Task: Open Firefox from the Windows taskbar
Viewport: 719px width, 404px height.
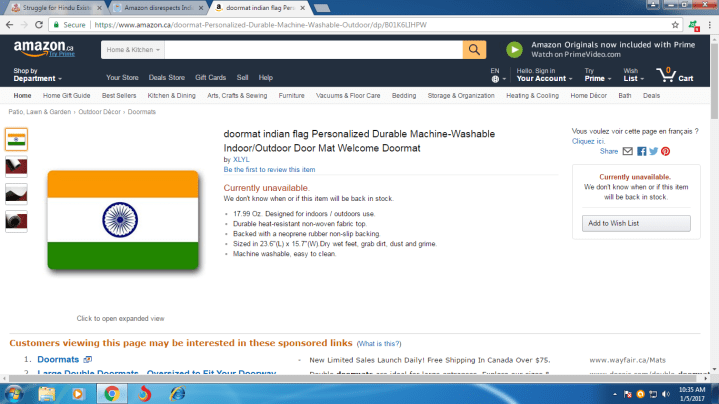Action: [143, 391]
